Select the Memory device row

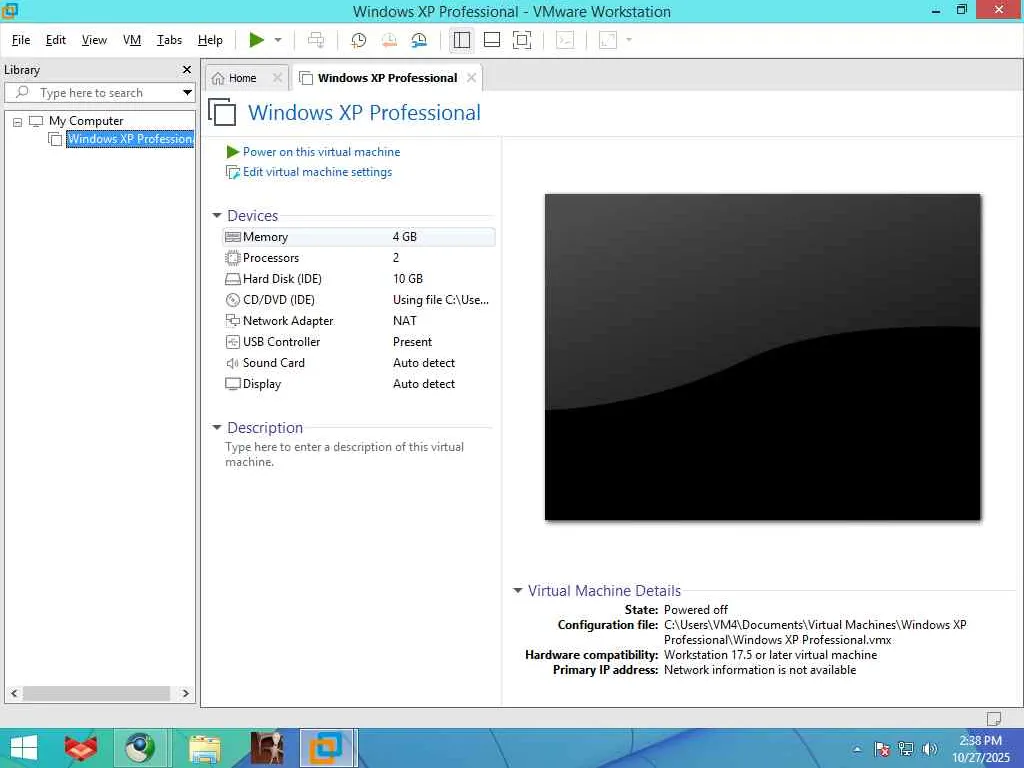[x=359, y=237]
